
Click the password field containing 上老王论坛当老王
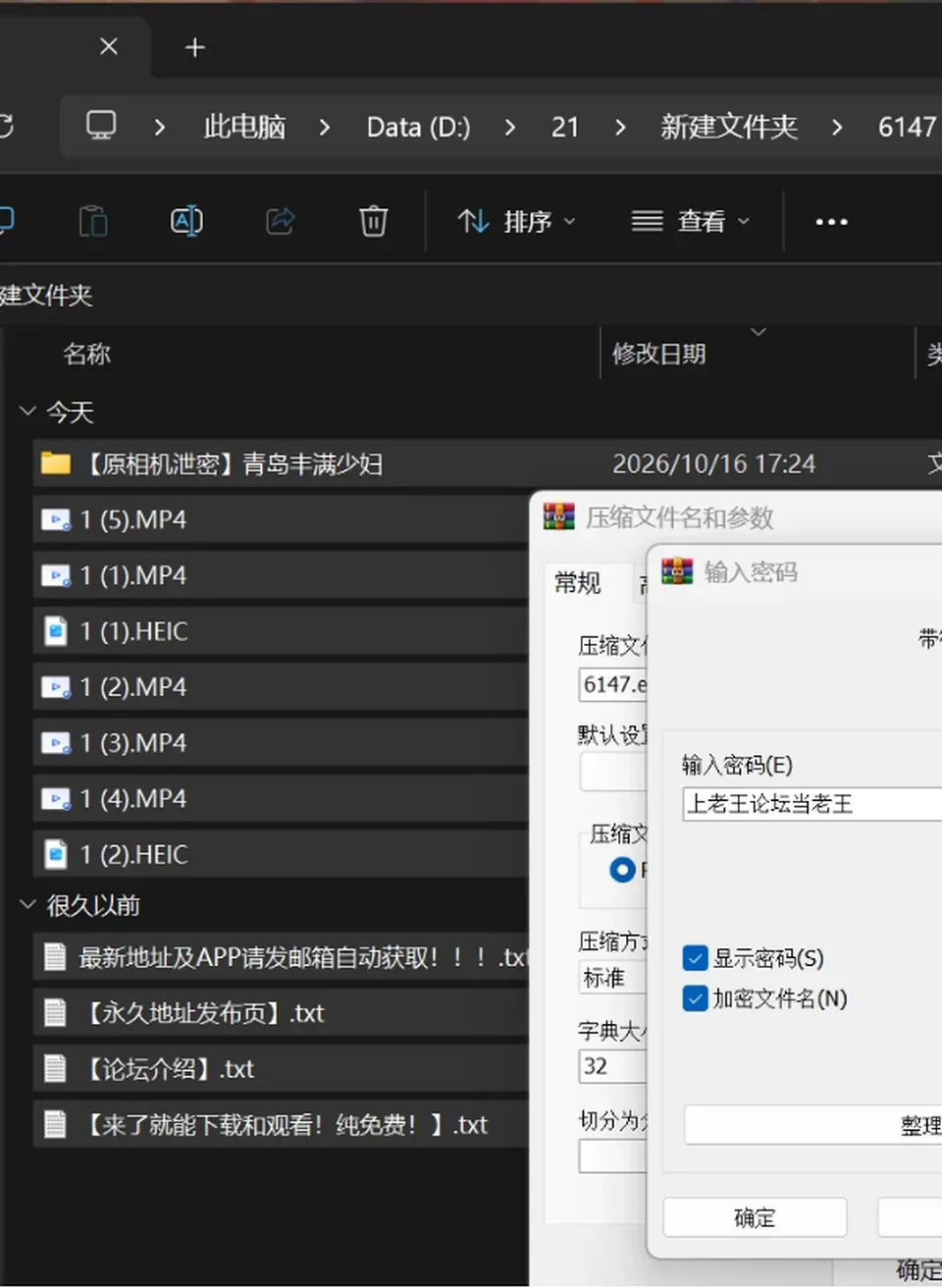(x=812, y=804)
